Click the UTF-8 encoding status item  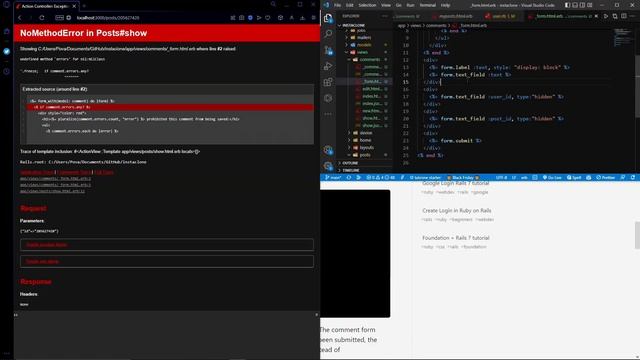point(501,178)
